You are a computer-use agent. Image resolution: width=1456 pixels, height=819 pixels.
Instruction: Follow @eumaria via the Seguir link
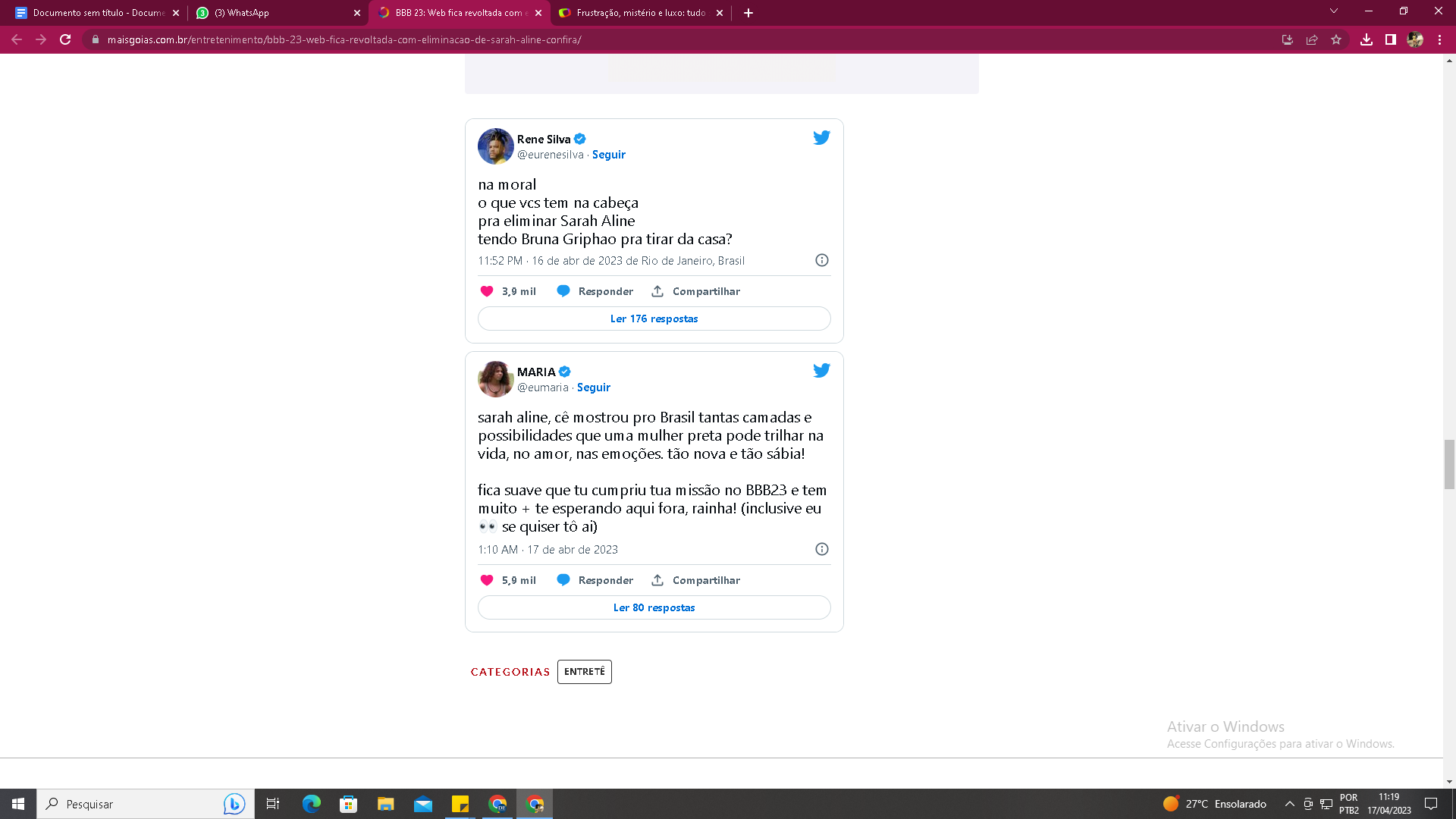point(593,388)
